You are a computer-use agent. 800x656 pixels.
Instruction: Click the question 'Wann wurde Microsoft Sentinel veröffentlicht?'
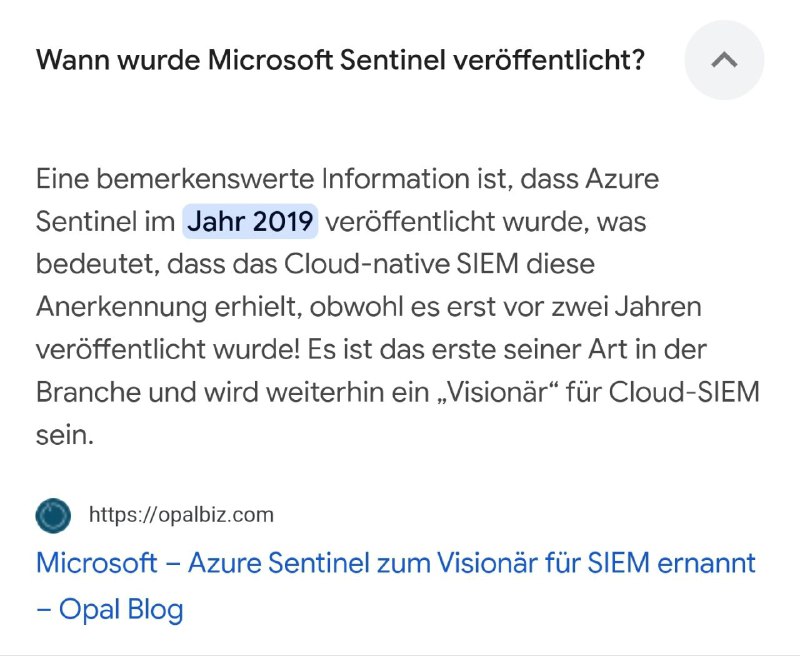coord(340,60)
